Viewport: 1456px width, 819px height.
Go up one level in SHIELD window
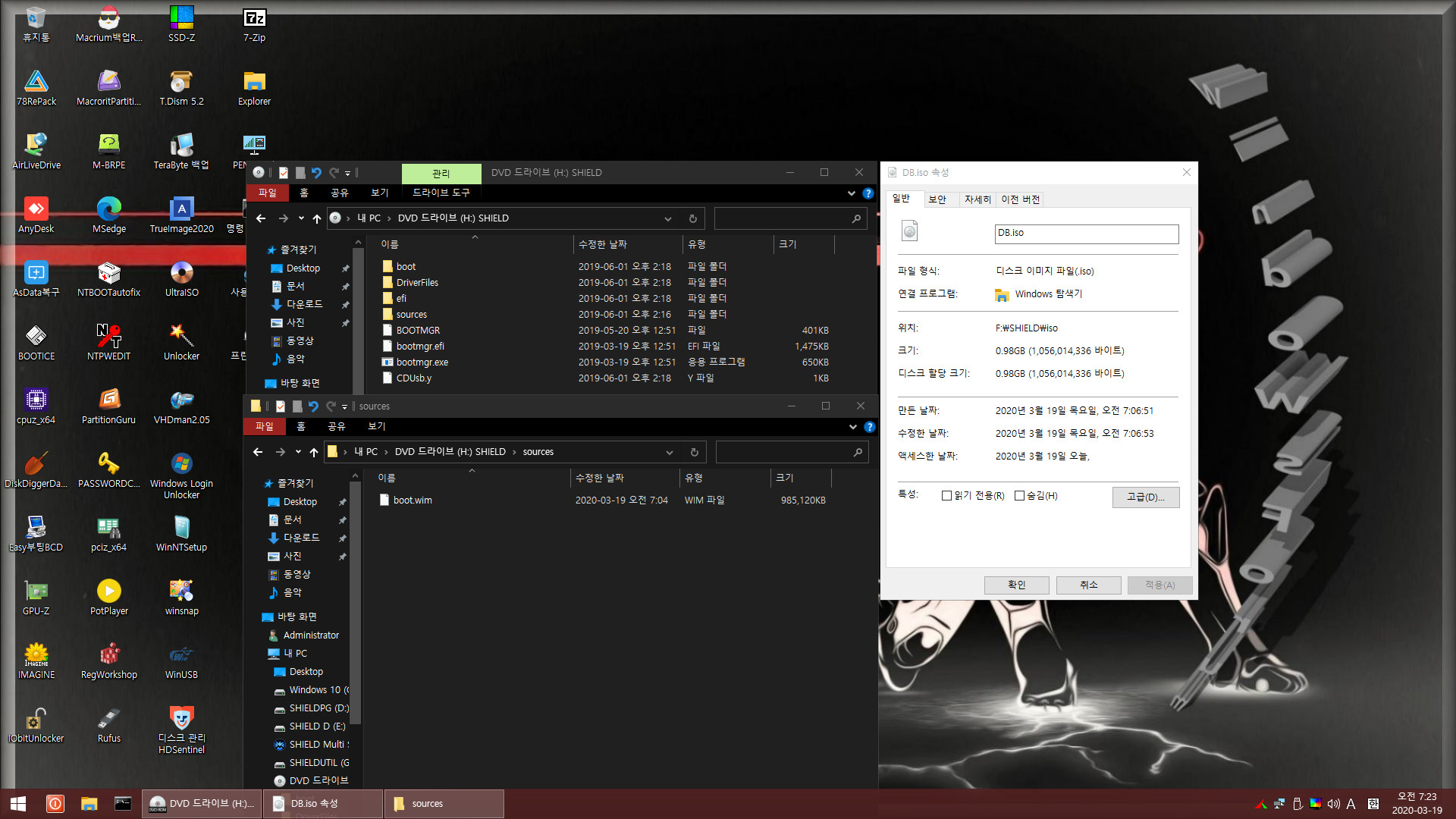point(317,218)
